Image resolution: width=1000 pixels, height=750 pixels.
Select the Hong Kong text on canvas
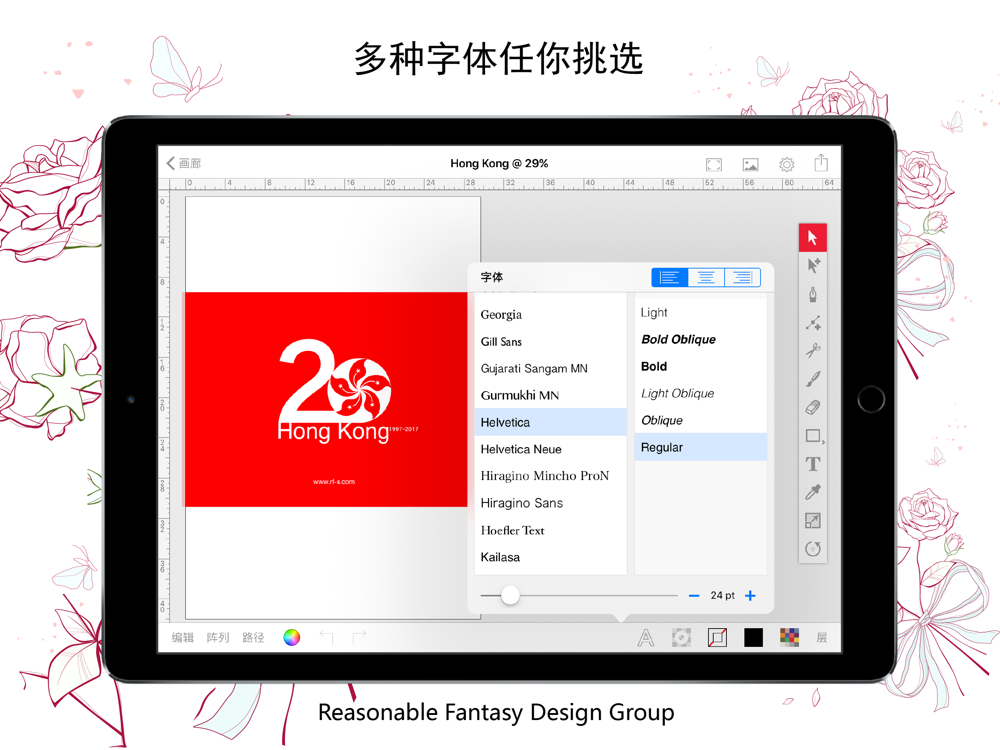click(x=333, y=432)
